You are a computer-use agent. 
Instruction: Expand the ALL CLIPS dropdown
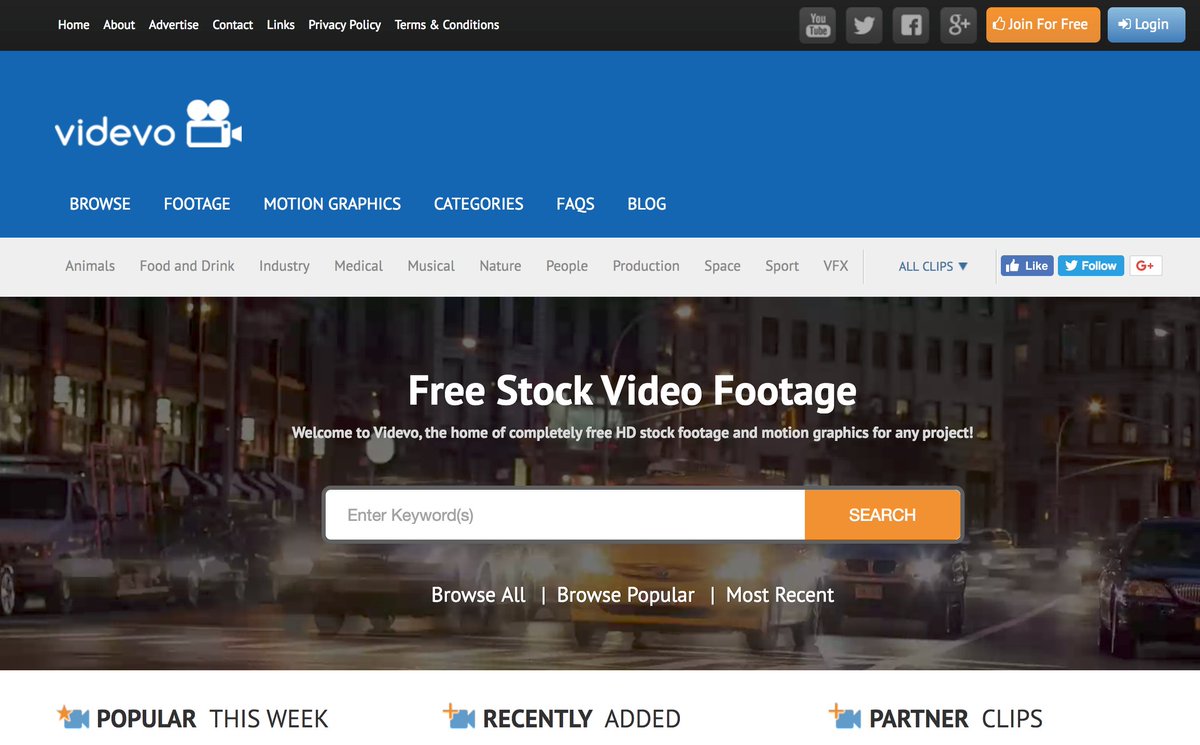coord(933,266)
